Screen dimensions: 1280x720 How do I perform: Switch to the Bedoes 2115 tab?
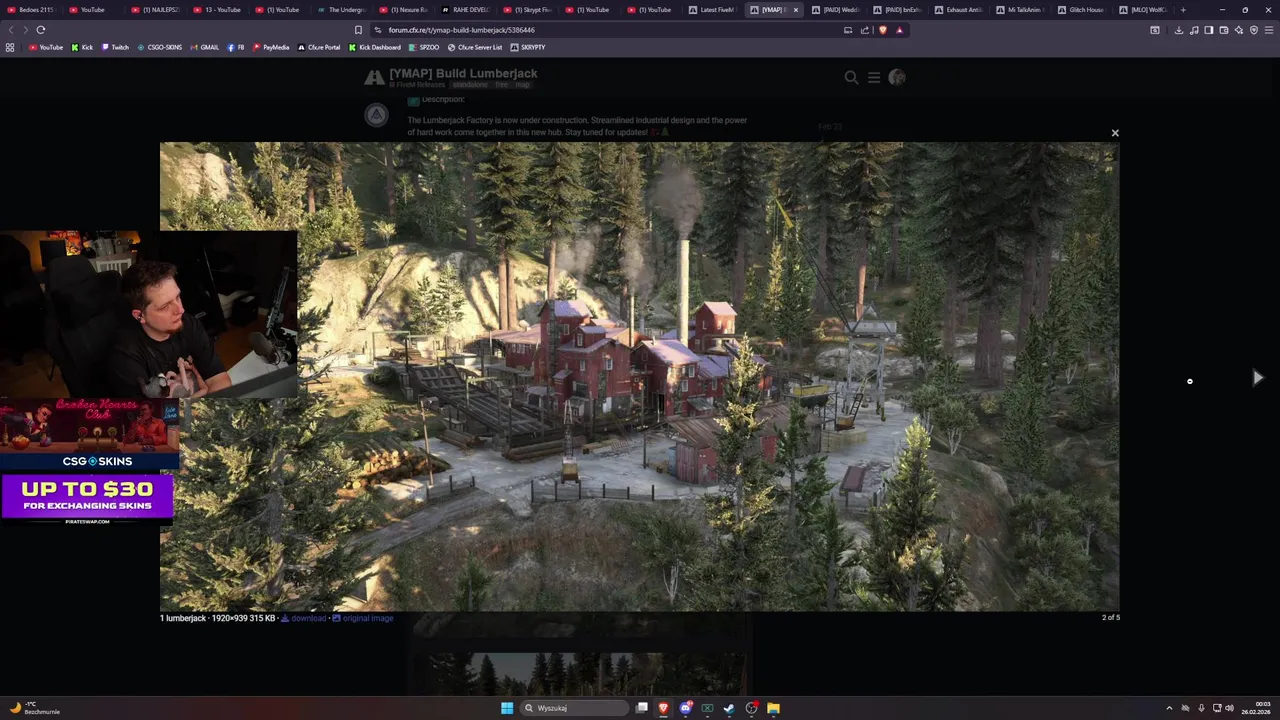point(32,10)
